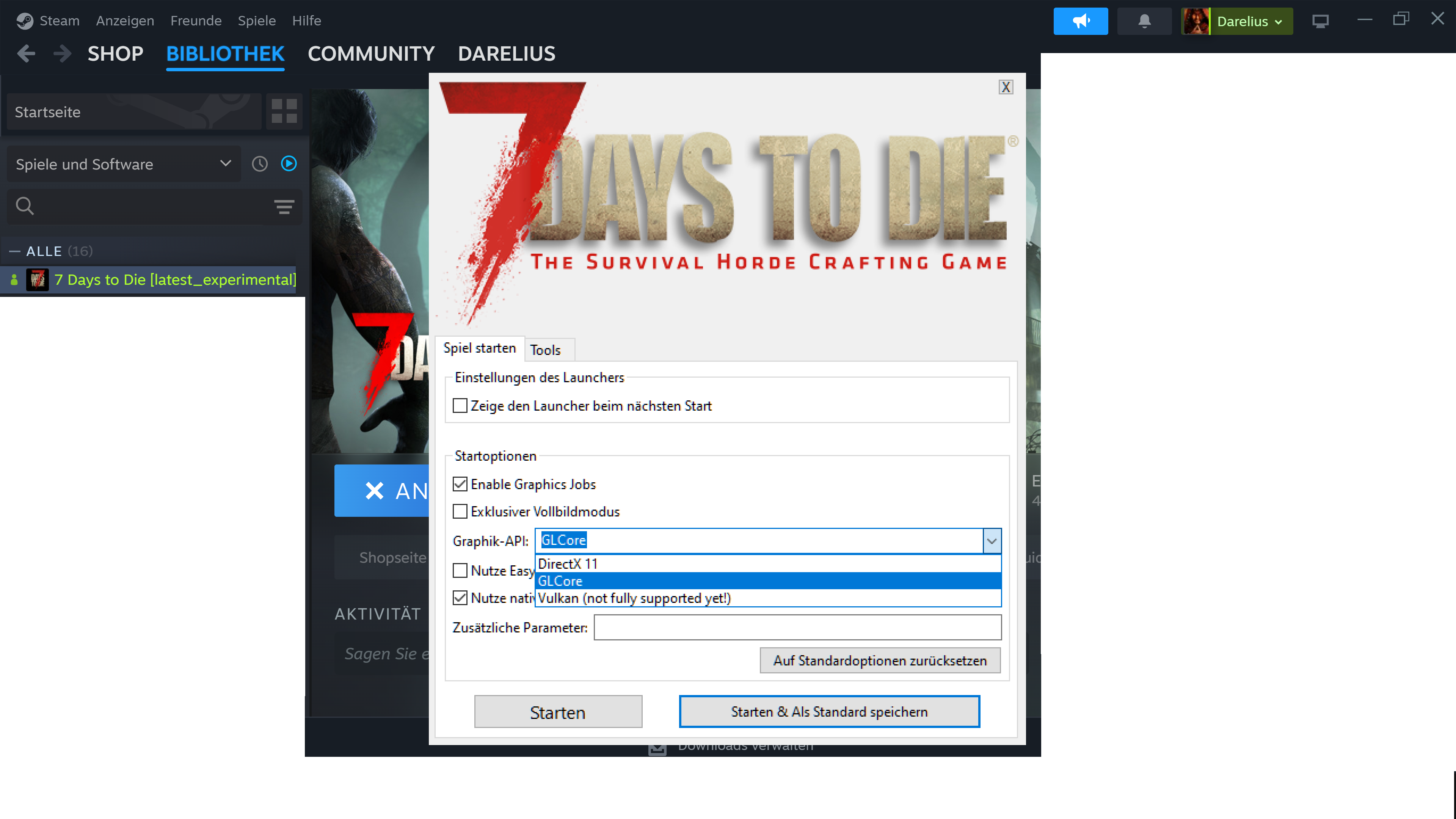The width and height of the screenshot is (1456, 819).
Task: Click the ready-to-play filter icon
Action: pyautogui.click(x=289, y=164)
